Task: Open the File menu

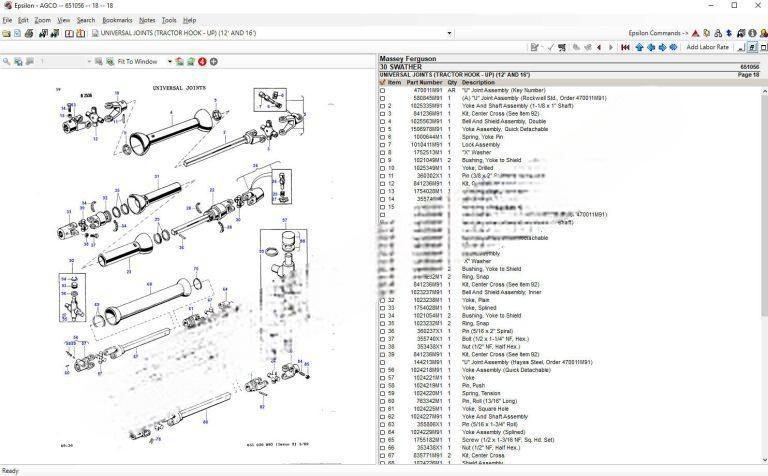Action: tap(7, 20)
